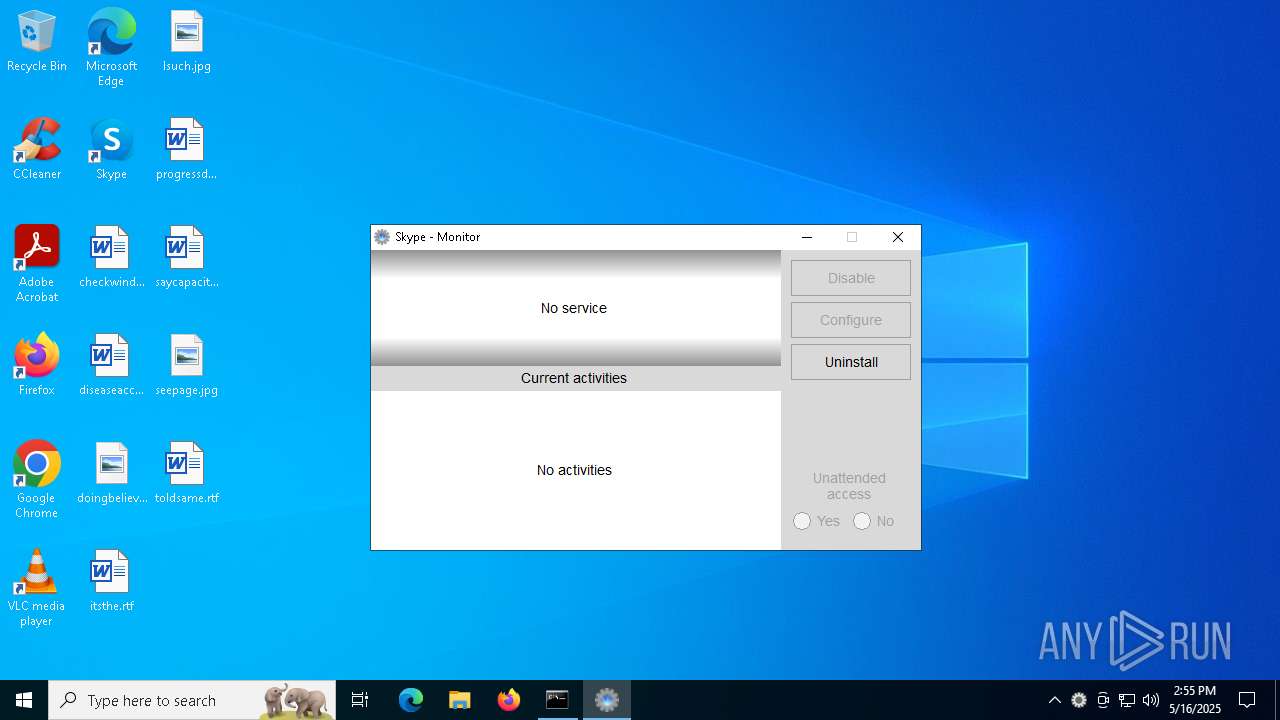Image resolution: width=1280 pixels, height=720 pixels.
Task: Select the seepage.jpg image file
Action: coord(187,366)
